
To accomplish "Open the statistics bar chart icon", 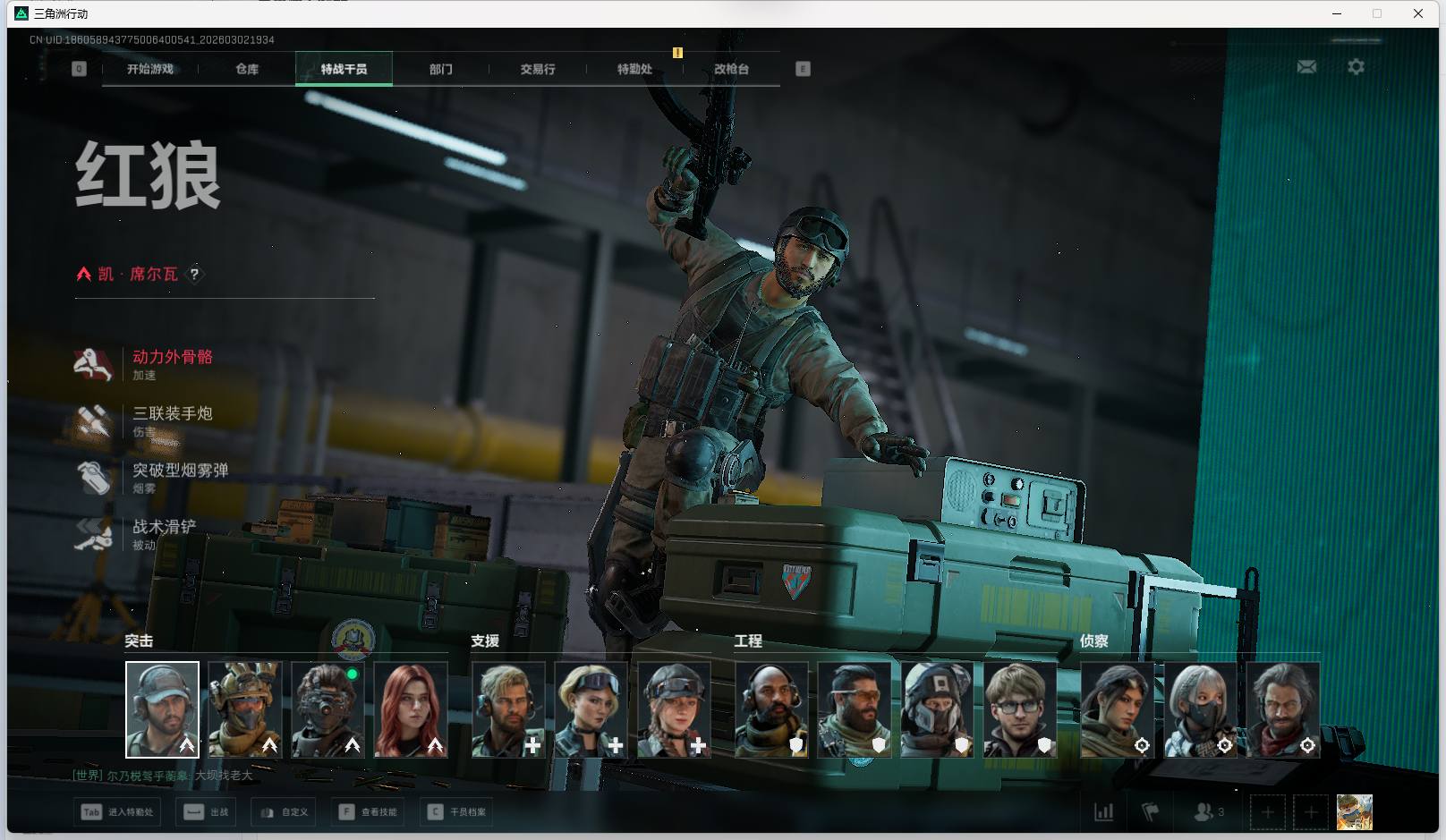I will [x=1104, y=812].
